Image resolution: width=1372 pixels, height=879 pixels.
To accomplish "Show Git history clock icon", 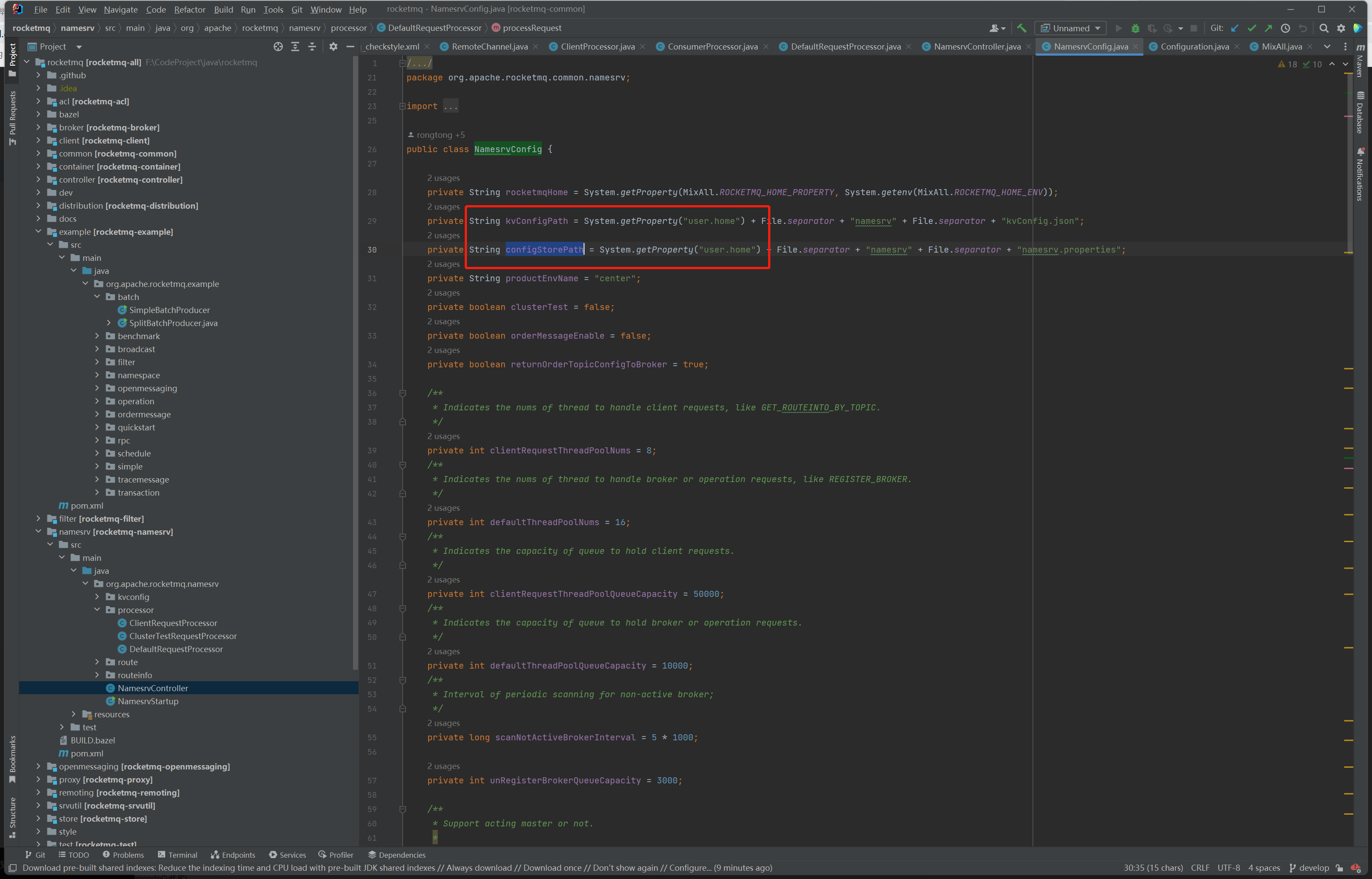I will [x=1285, y=28].
